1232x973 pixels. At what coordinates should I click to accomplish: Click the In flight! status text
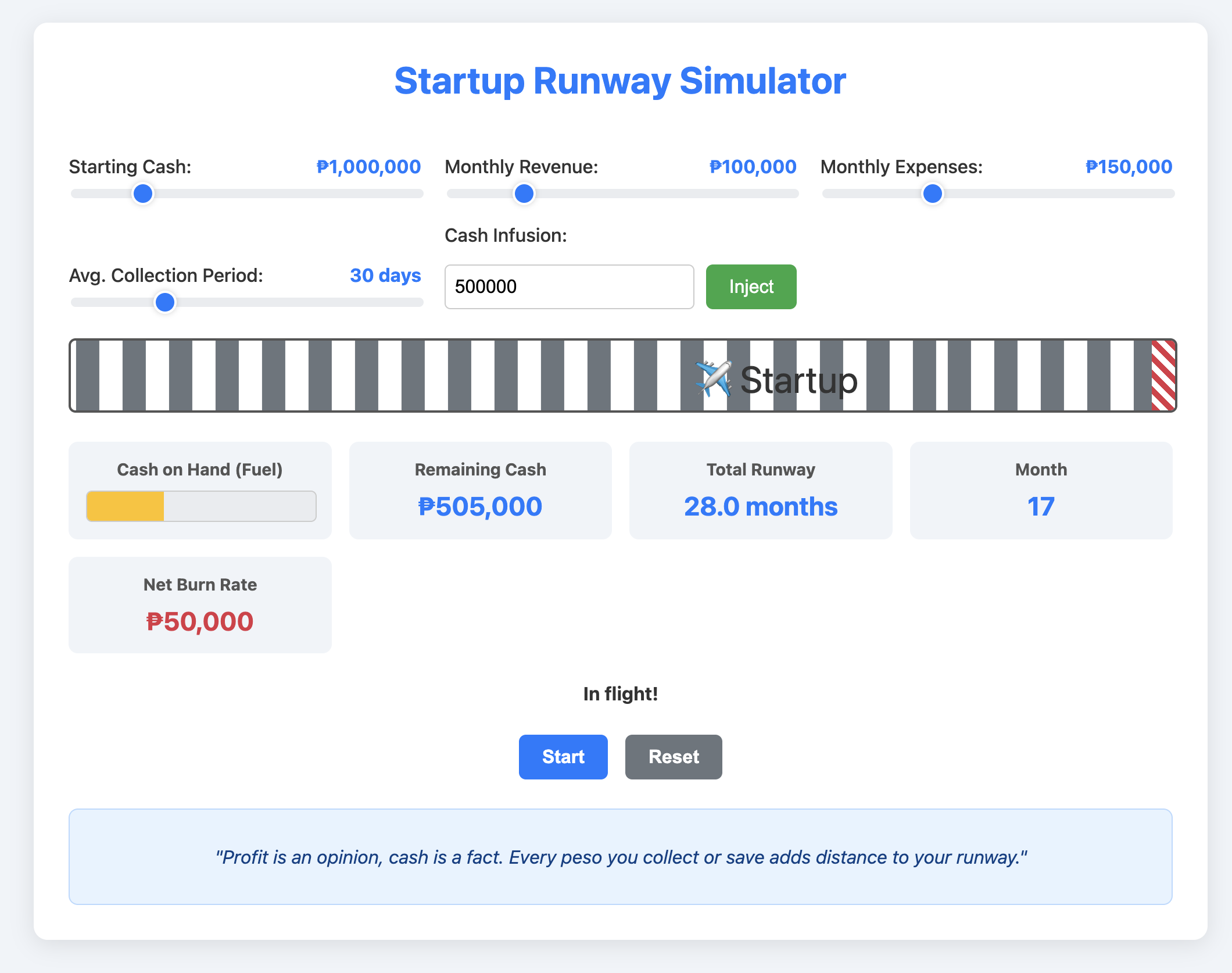coord(620,694)
